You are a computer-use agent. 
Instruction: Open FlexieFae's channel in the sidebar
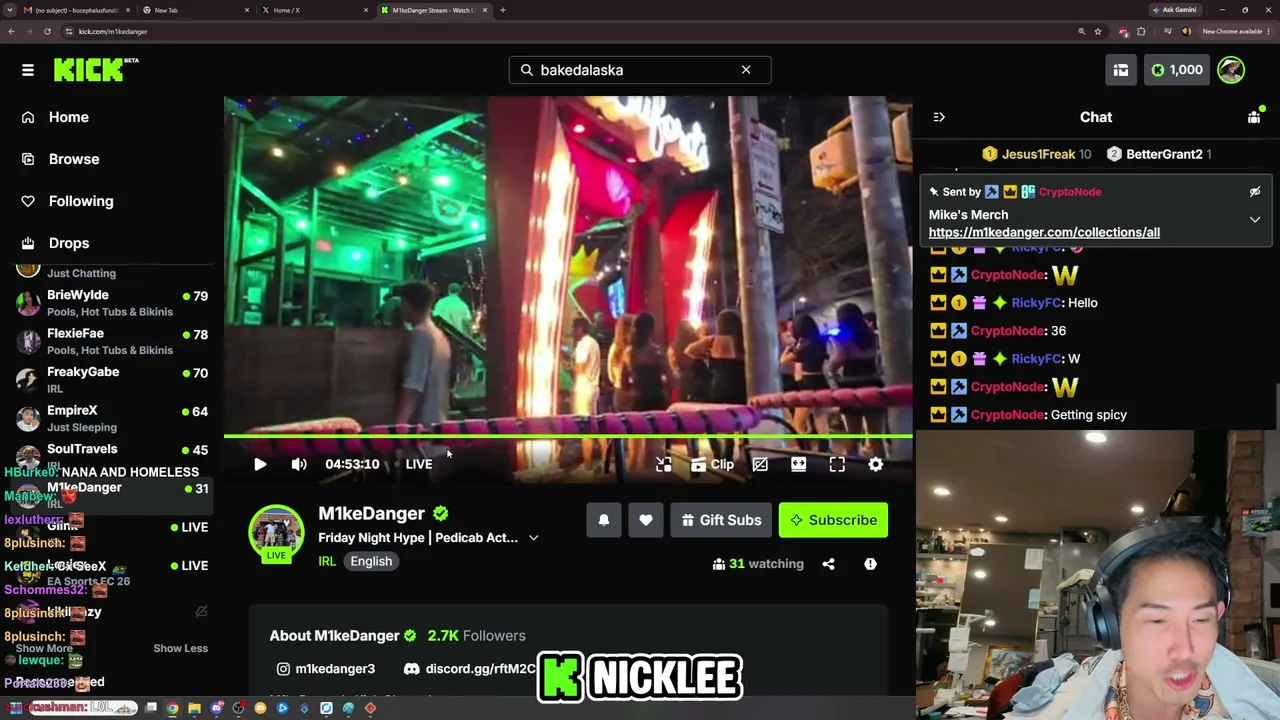[112, 341]
